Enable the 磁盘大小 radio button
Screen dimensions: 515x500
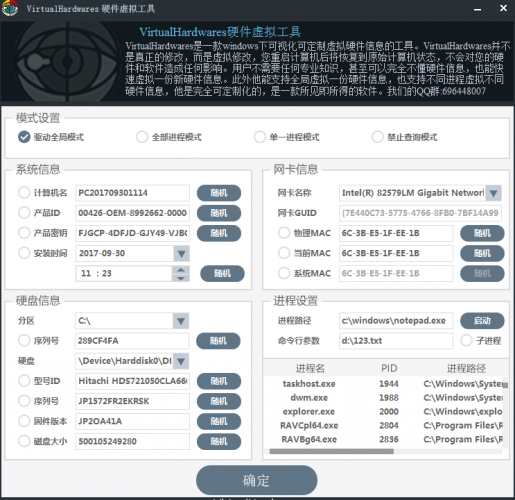tap(24, 441)
